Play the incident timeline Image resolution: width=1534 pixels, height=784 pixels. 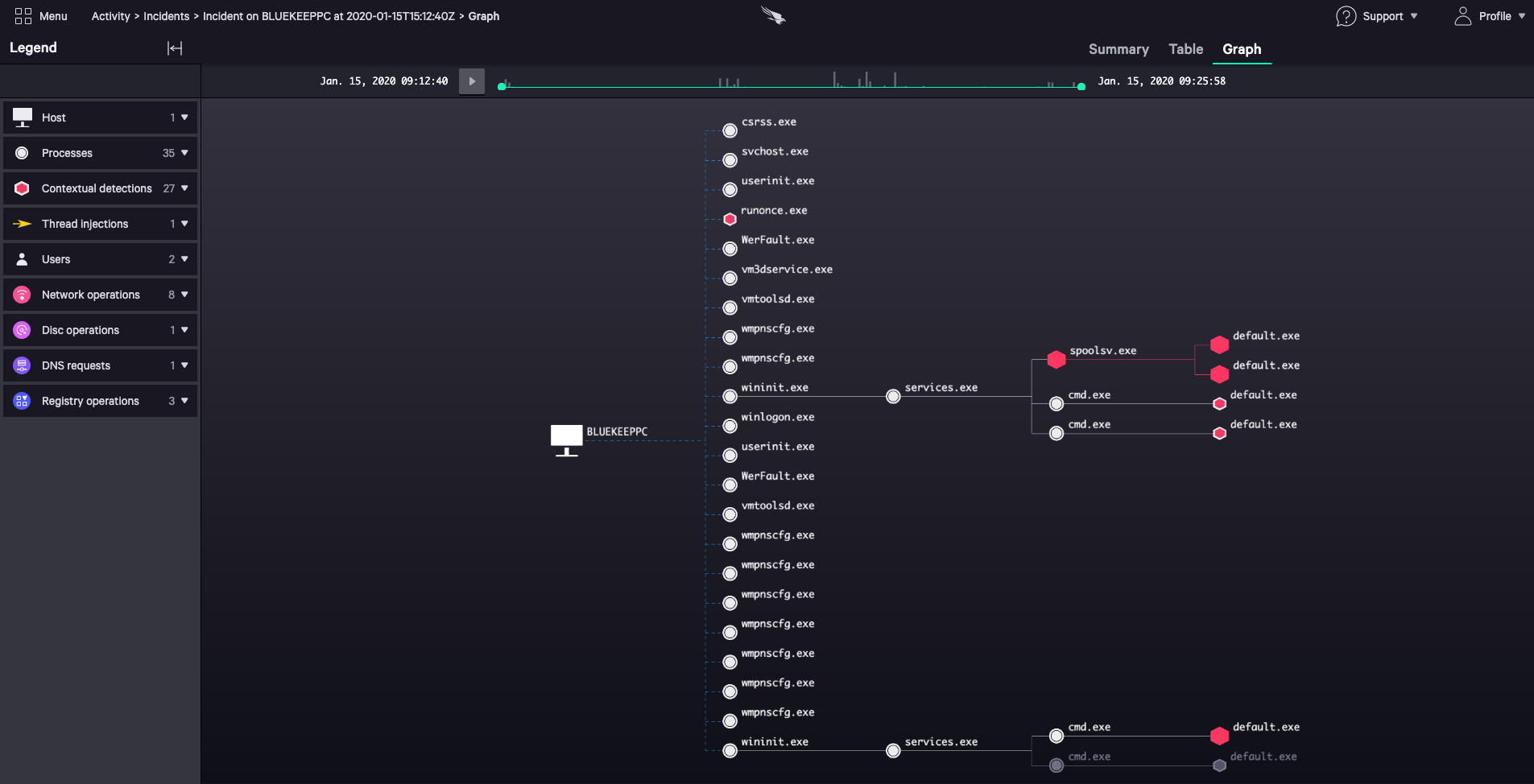[472, 81]
